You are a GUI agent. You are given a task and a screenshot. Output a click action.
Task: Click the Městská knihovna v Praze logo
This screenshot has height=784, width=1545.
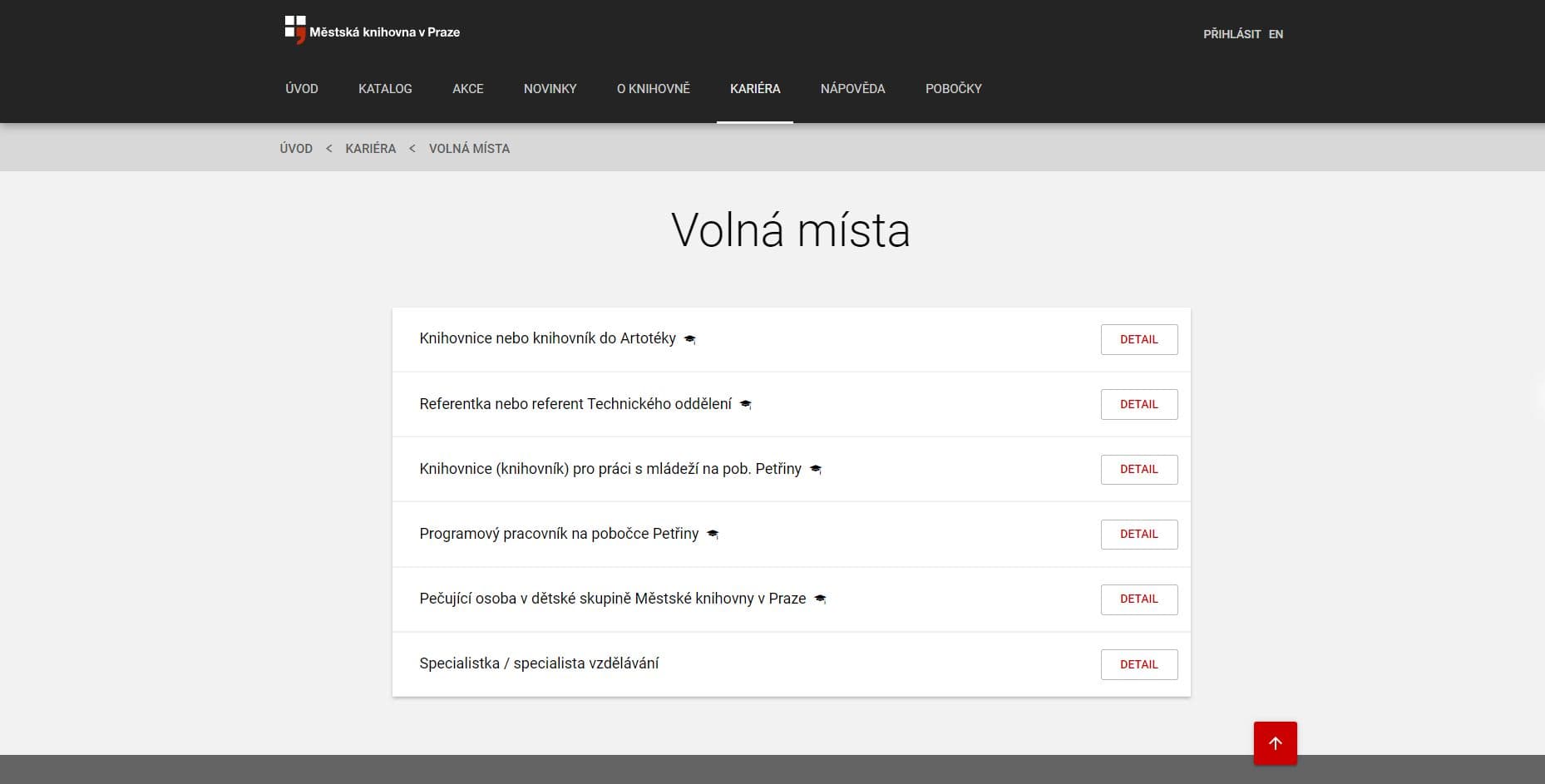coord(372,31)
